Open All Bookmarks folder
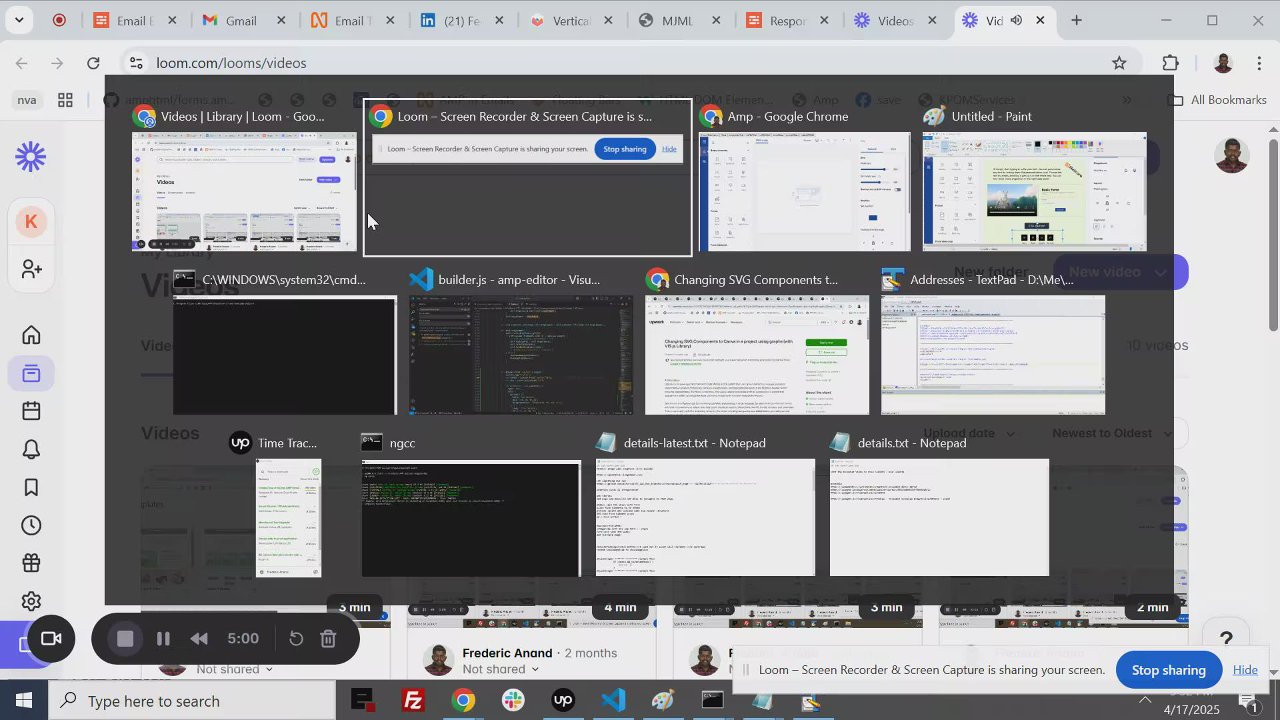 [1217, 100]
